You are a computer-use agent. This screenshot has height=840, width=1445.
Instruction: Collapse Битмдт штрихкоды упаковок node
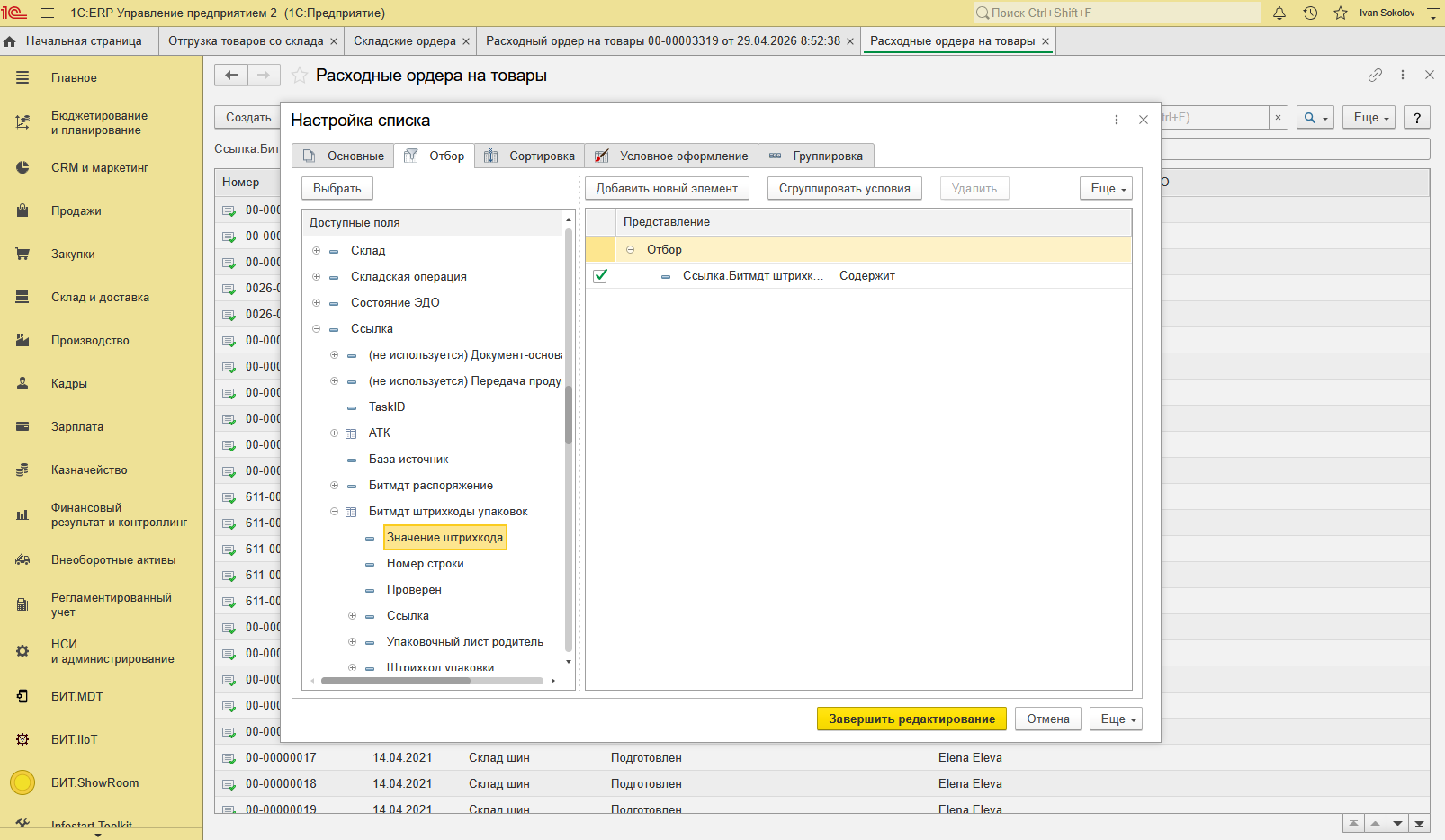(334, 512)
